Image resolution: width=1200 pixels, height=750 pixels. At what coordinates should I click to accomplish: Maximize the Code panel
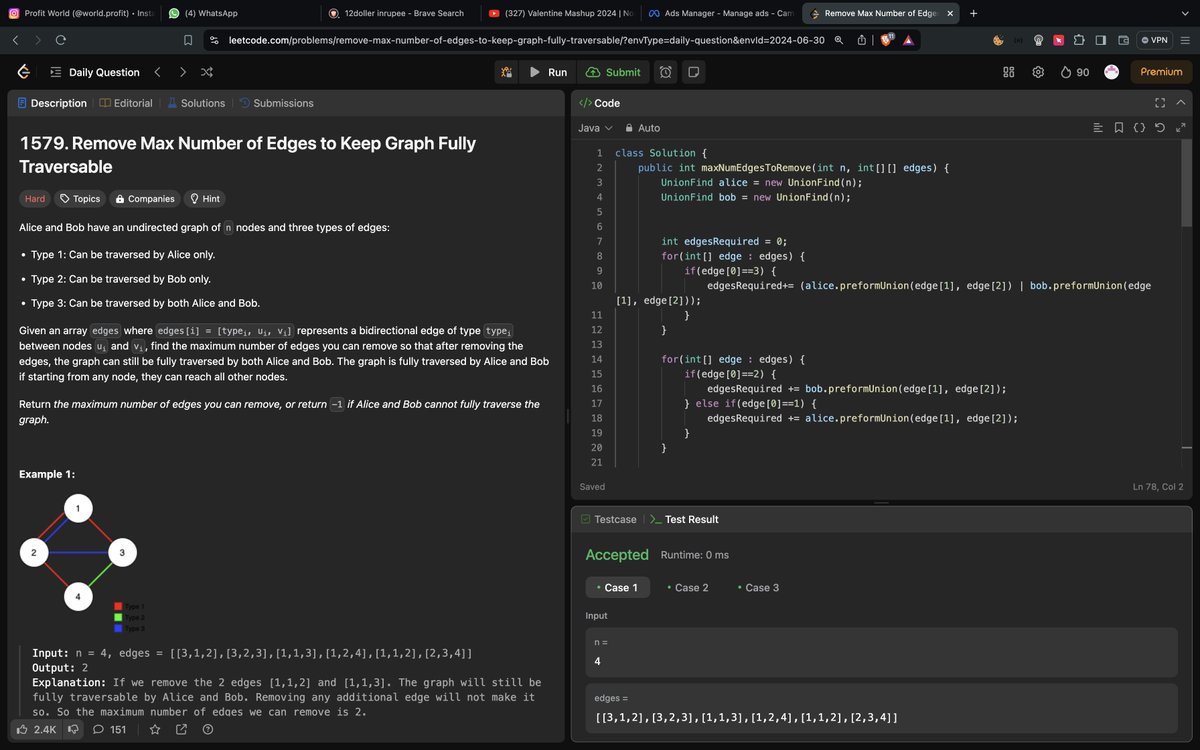(x=1160, y=103)
